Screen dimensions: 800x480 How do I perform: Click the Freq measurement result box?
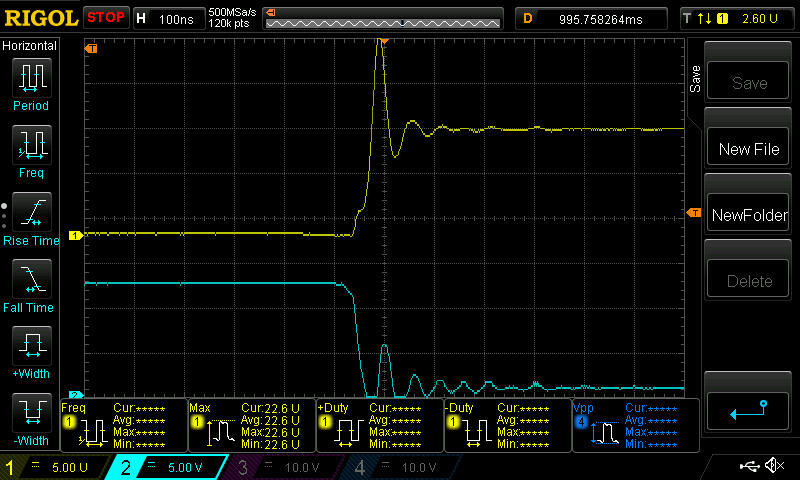pyautogui.click(x=124, y=425)
